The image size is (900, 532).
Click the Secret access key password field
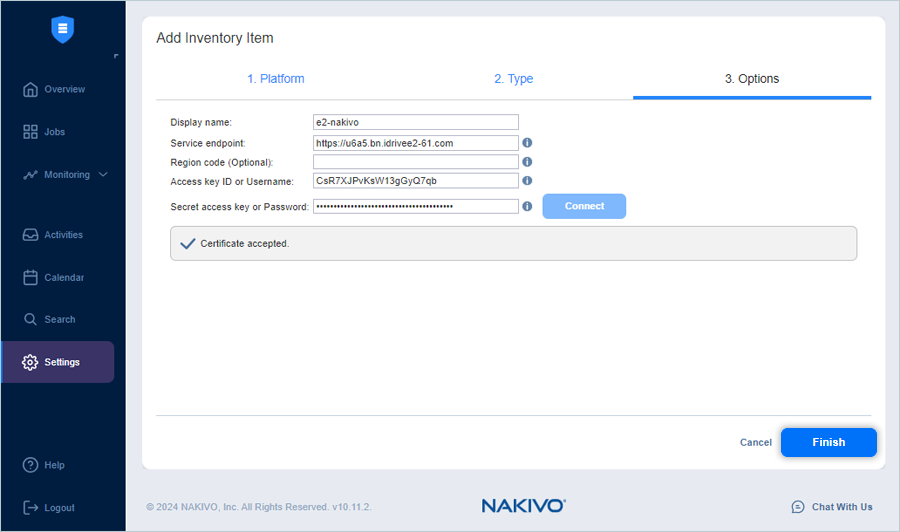point(416,206)
